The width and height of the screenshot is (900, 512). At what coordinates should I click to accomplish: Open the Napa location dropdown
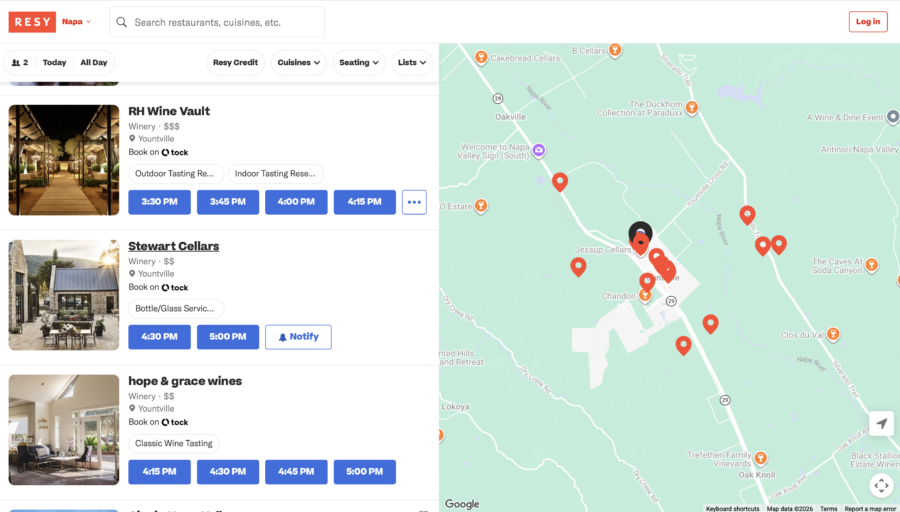[76, 22]
